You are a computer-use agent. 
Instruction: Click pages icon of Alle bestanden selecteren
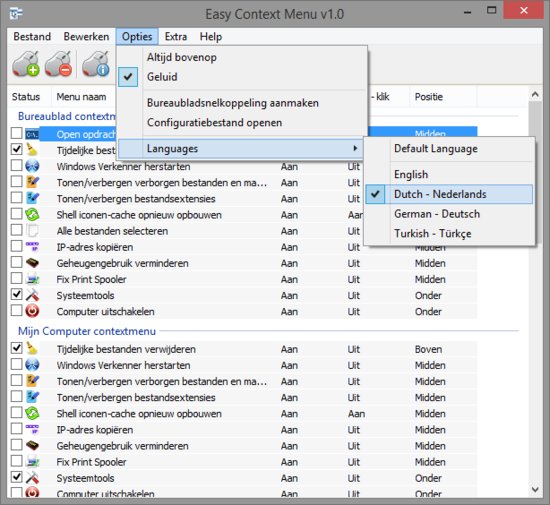[32, 230]
